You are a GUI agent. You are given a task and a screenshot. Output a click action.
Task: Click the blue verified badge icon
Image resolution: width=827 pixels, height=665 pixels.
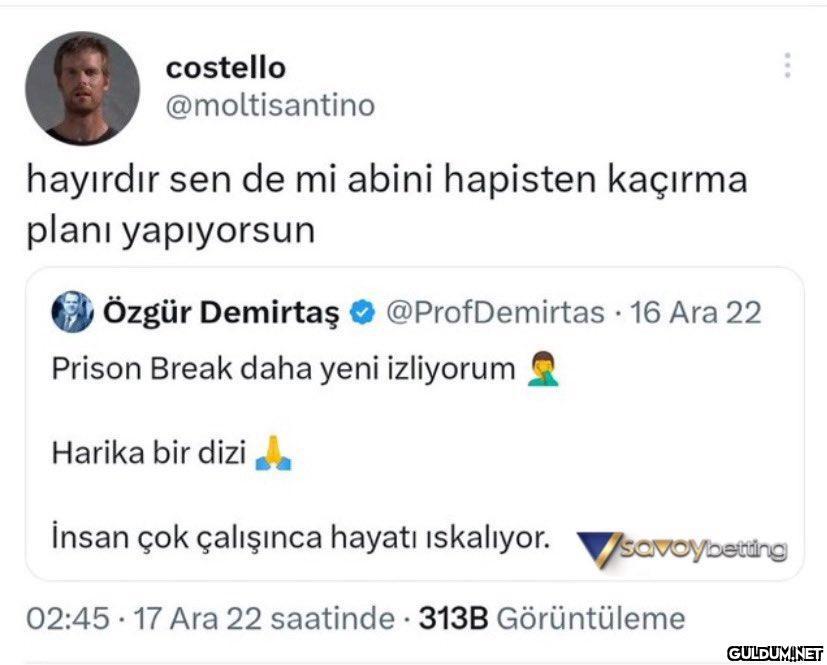coord(359,314)
